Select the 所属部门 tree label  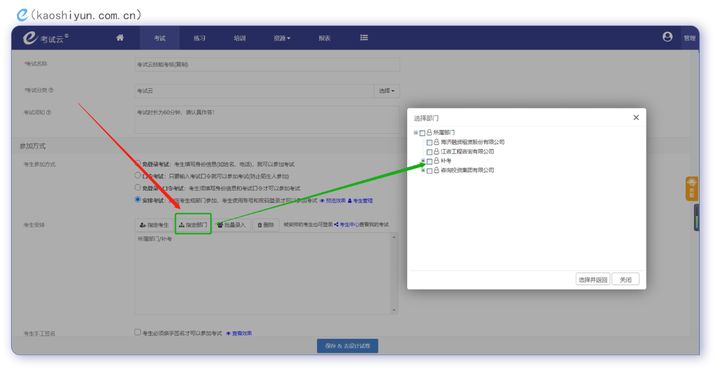(x=444, y=132)
